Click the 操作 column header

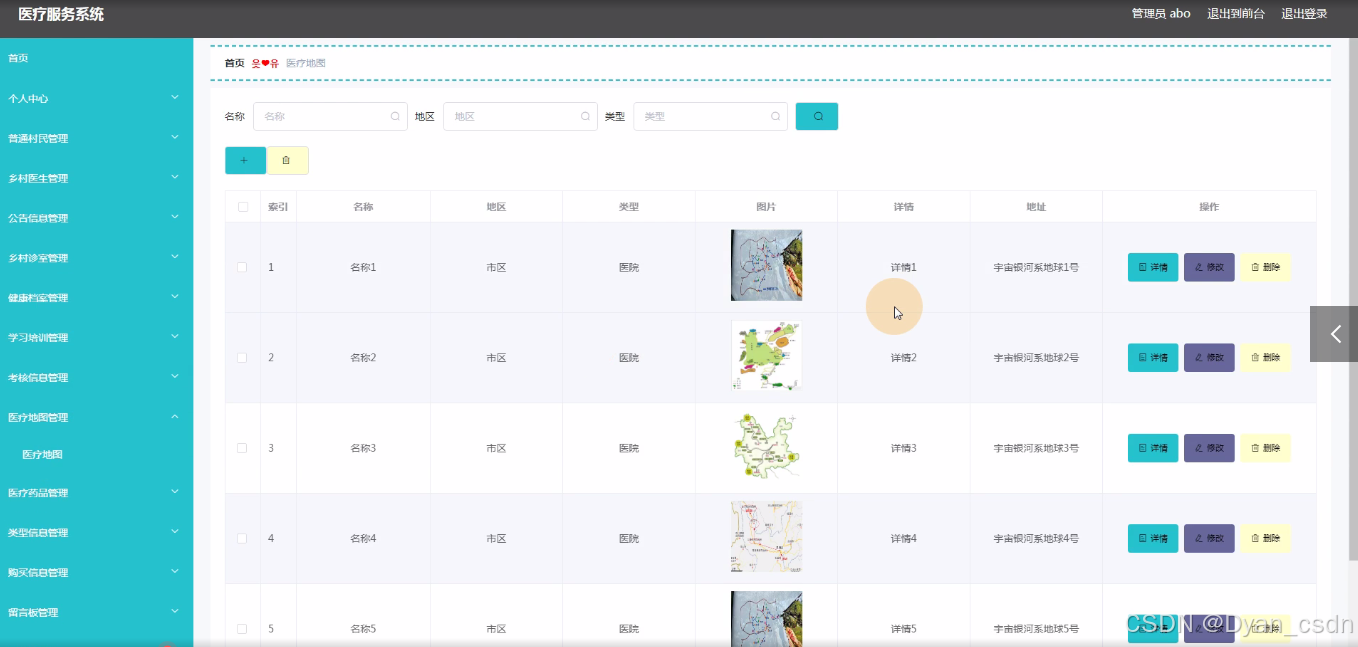click(1209, 207)
